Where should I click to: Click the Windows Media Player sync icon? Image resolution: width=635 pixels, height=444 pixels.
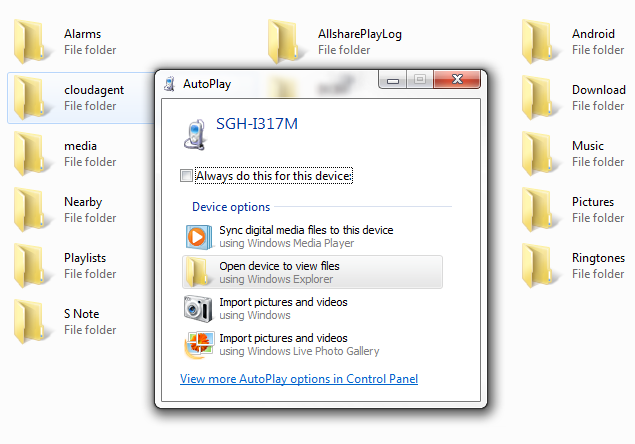coord(198,237)
